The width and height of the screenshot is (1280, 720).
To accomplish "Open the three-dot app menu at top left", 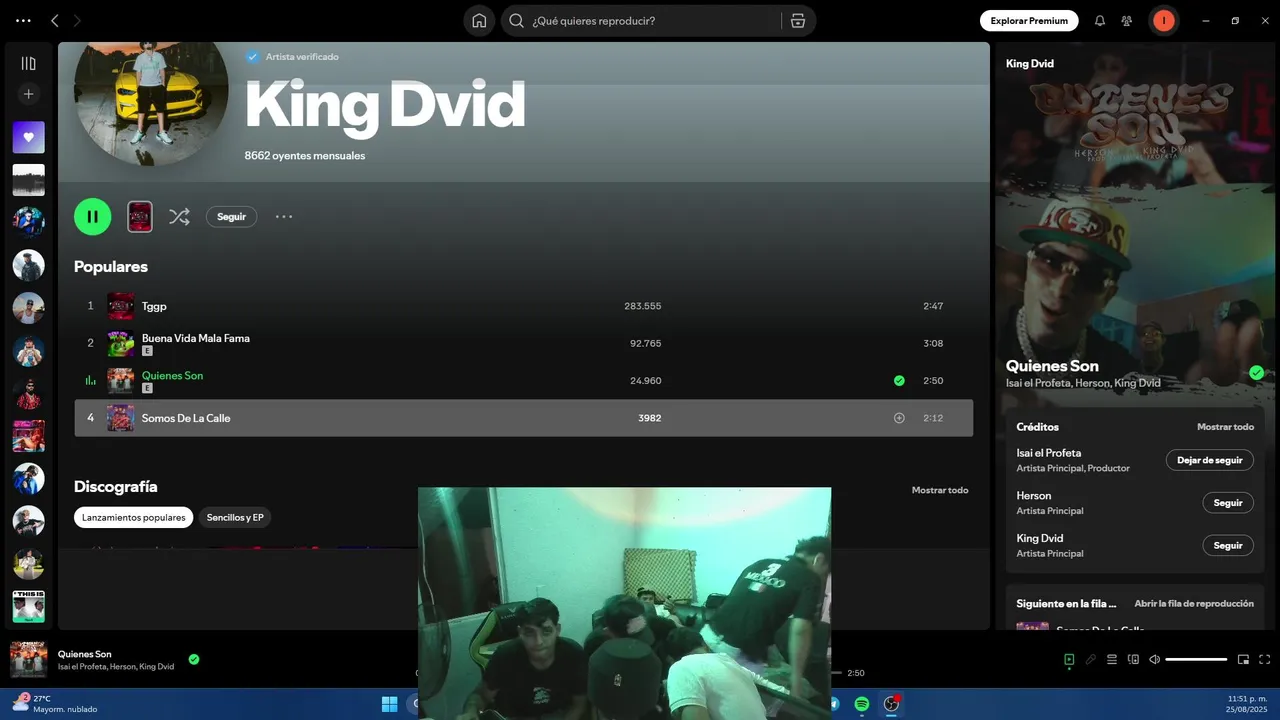I will pyautogui.click(x=23, y=20).
